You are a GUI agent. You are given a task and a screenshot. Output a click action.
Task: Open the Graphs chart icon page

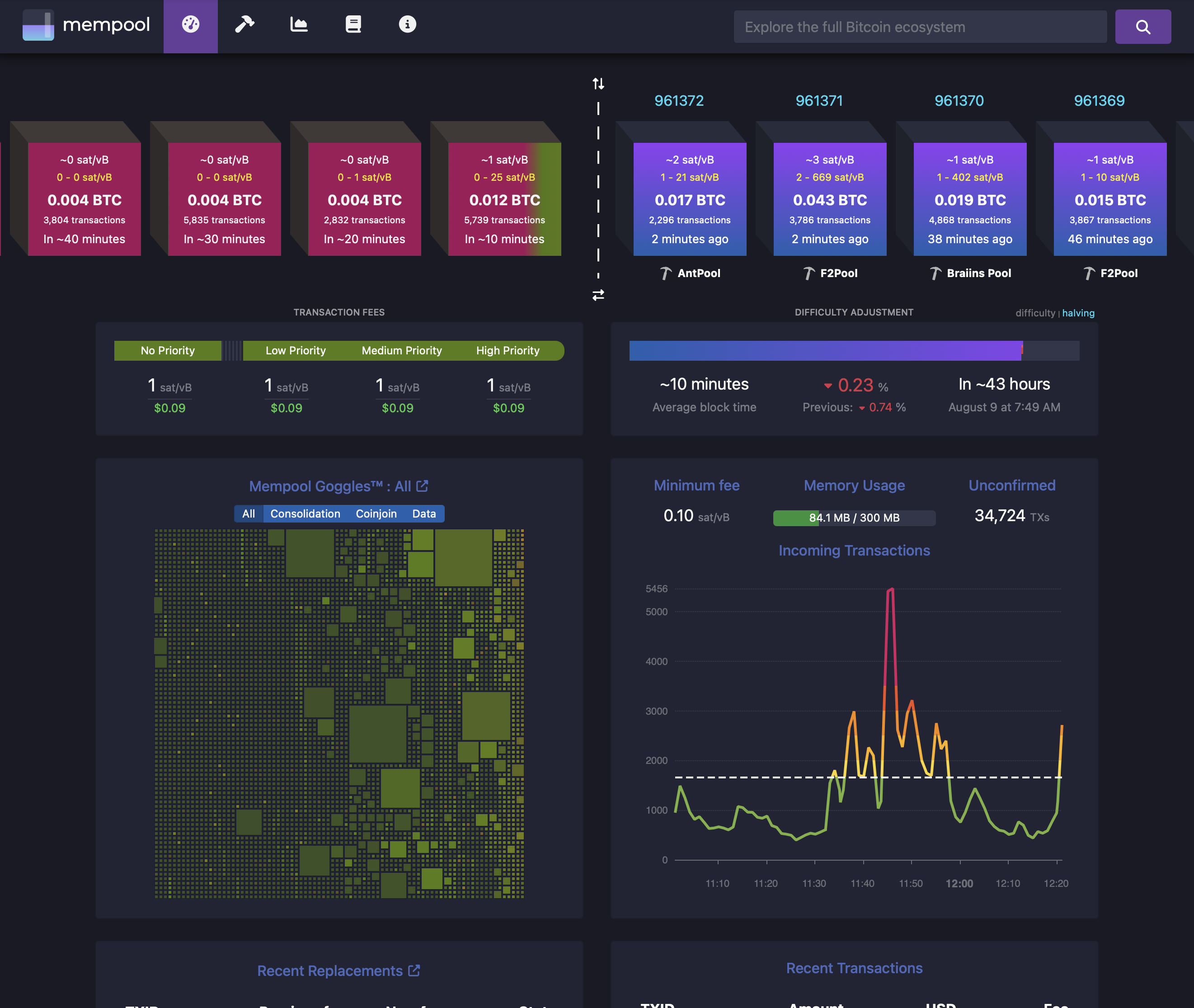[x=299, y=24]
